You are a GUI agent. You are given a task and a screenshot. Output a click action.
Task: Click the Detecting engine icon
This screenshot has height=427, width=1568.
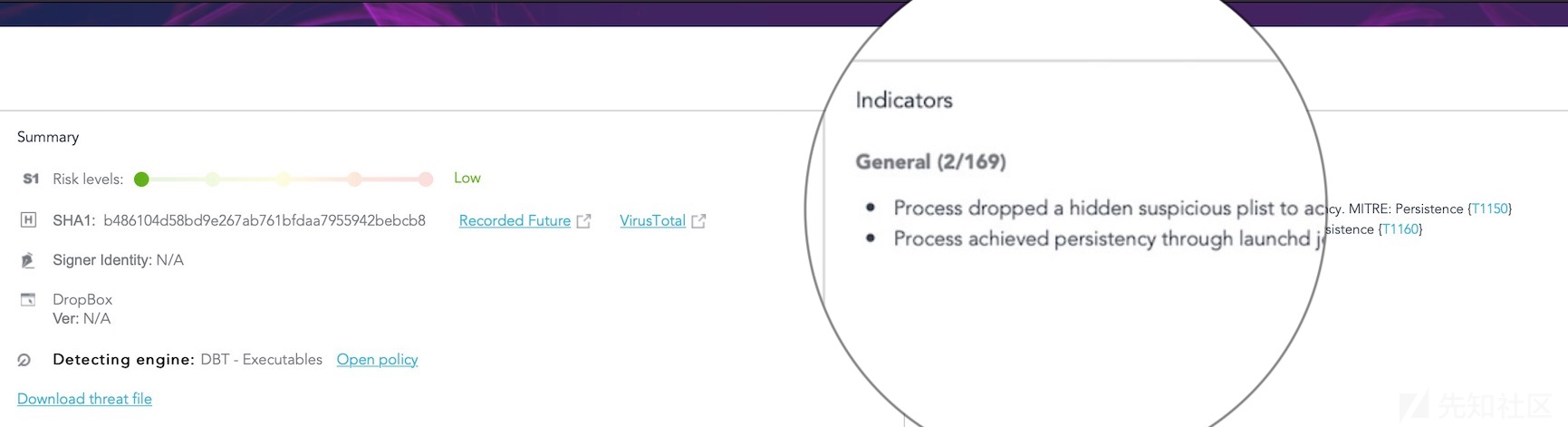(24, 360)
